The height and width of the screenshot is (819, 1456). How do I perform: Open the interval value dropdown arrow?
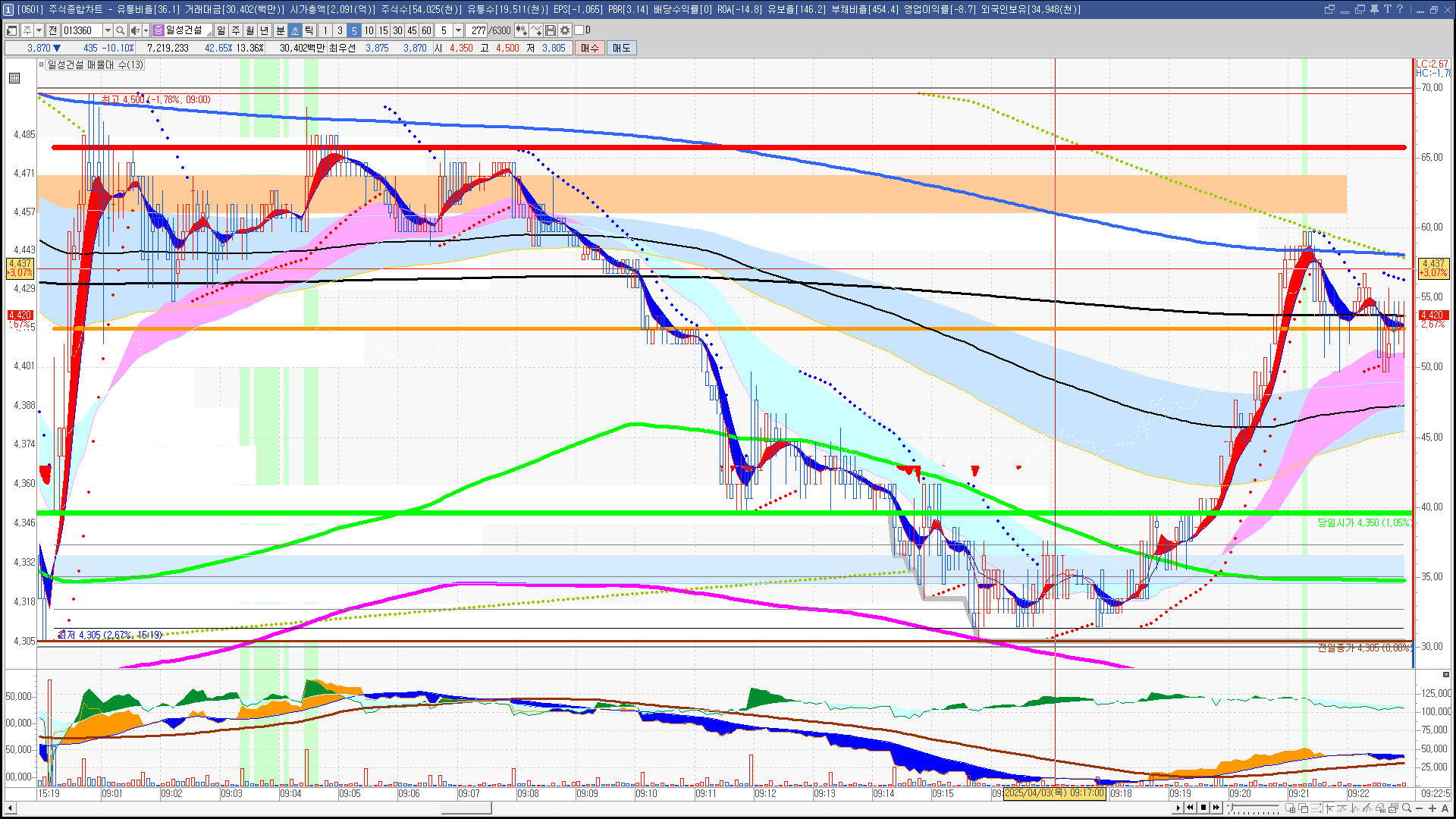coord(458,30)
